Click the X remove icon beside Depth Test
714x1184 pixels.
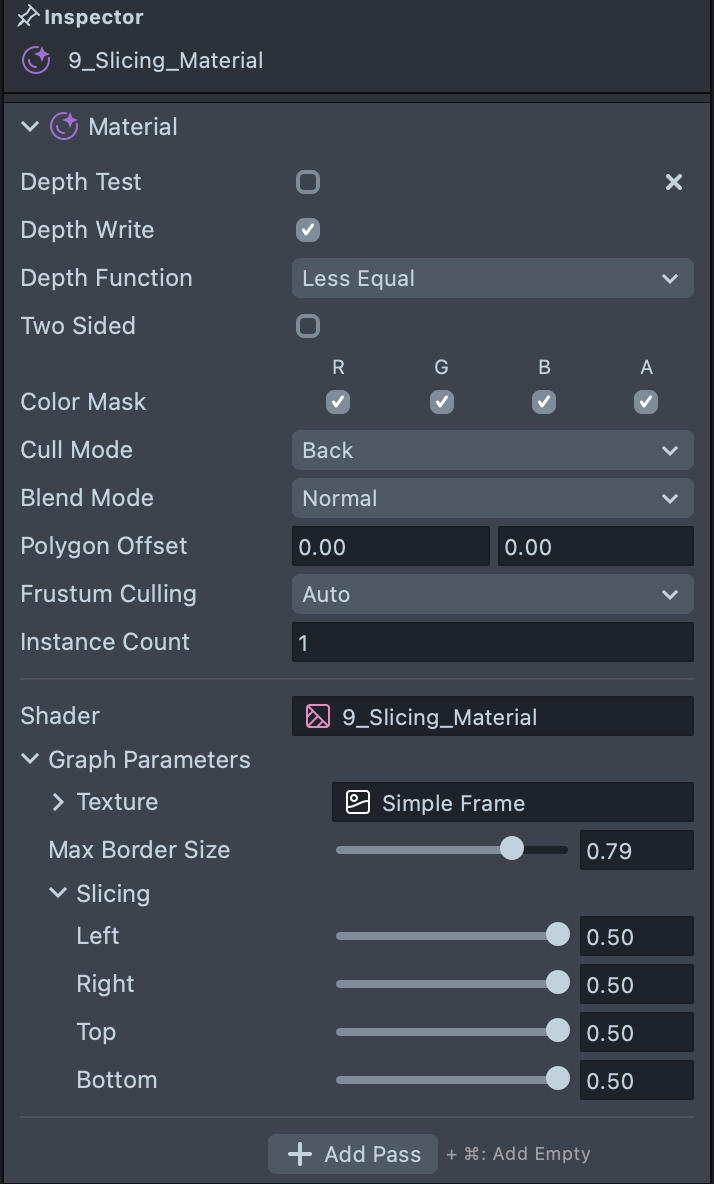[x=674, y=182]
